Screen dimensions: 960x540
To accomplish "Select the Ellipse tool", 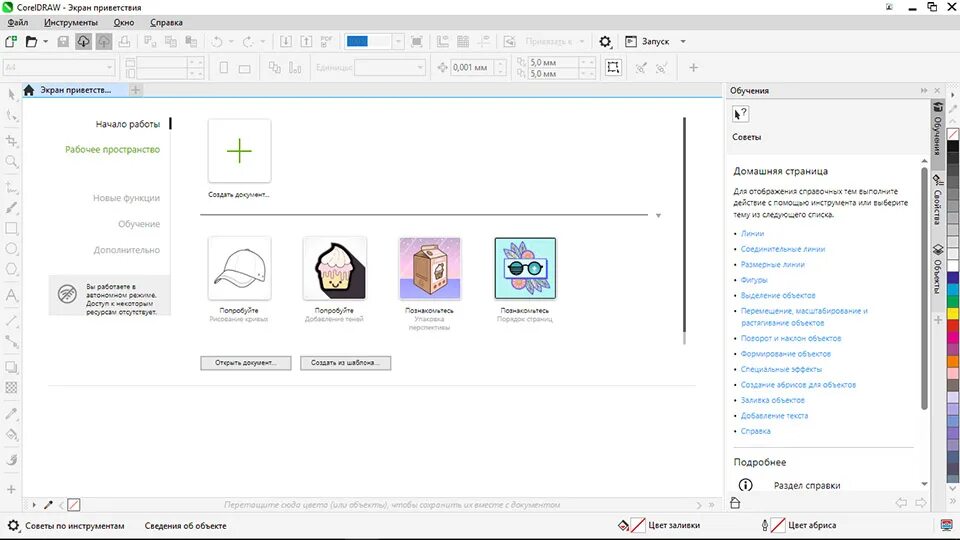I will 12,249.
